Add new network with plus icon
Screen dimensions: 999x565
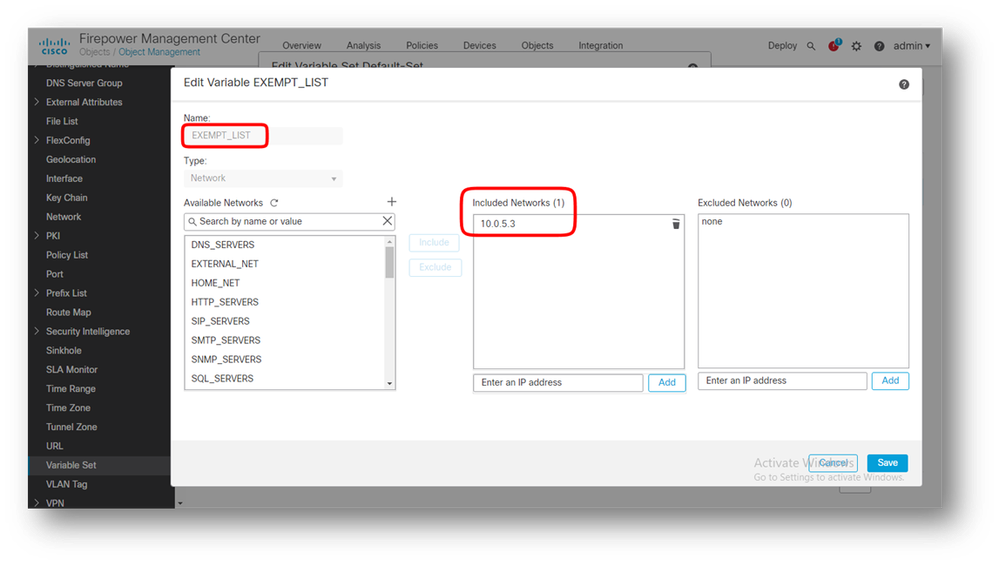[391, 201]
